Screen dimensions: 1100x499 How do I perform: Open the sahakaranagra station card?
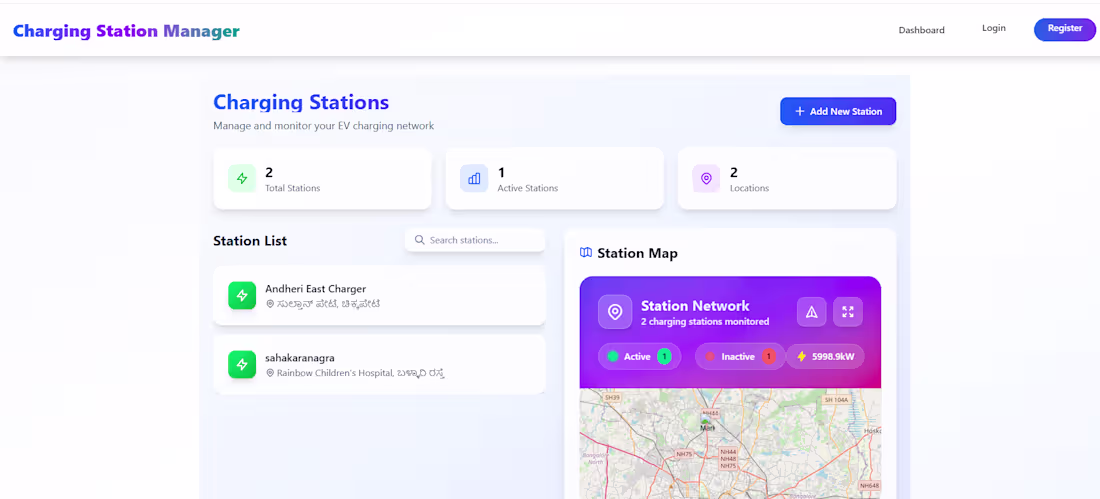point(379,364)
